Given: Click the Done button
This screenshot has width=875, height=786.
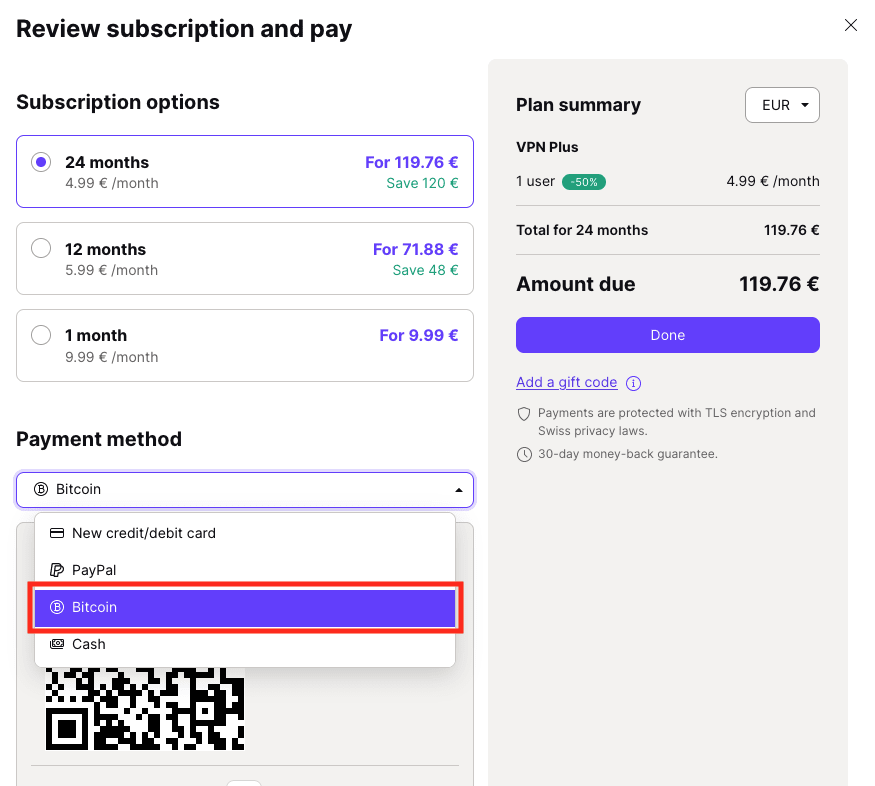Looking at the screenshot, I should coord(667,335).
